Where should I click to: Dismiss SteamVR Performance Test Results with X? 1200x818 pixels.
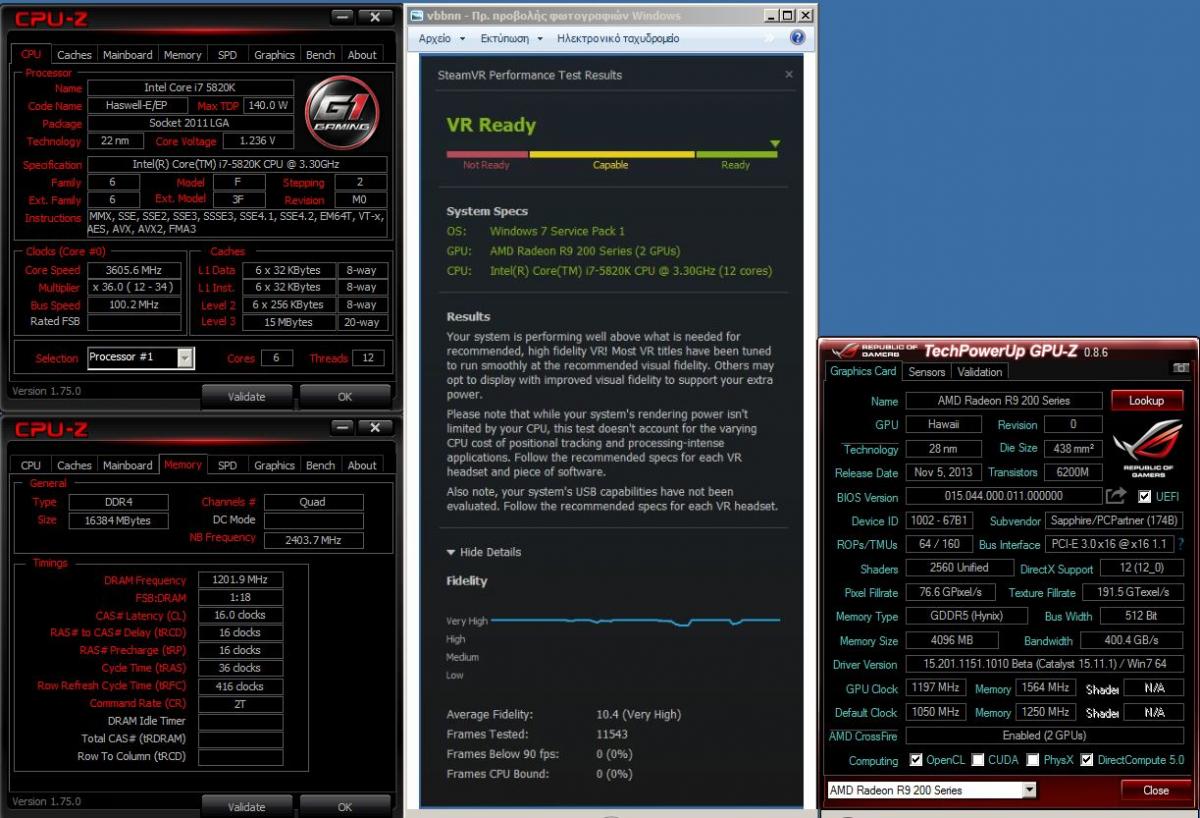(x=788, y=75)
